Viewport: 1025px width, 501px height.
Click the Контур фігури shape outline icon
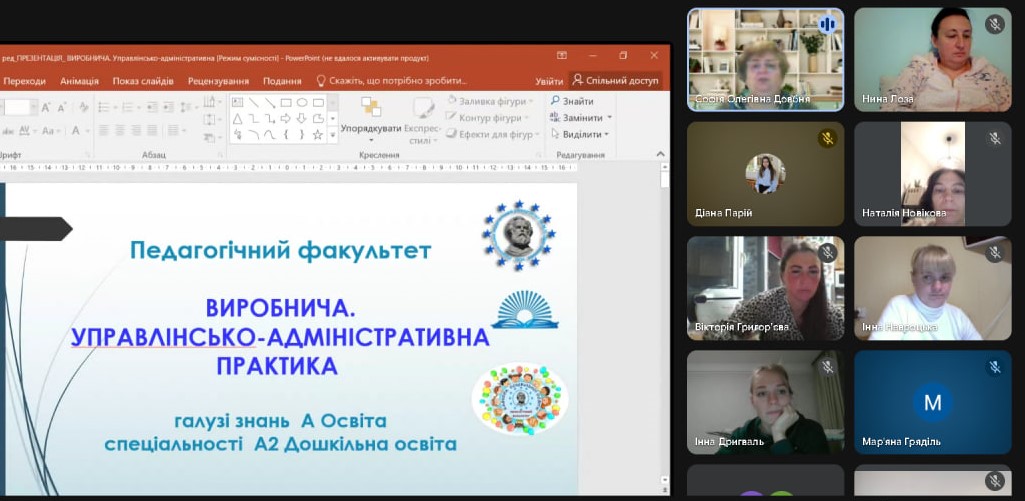451,118
